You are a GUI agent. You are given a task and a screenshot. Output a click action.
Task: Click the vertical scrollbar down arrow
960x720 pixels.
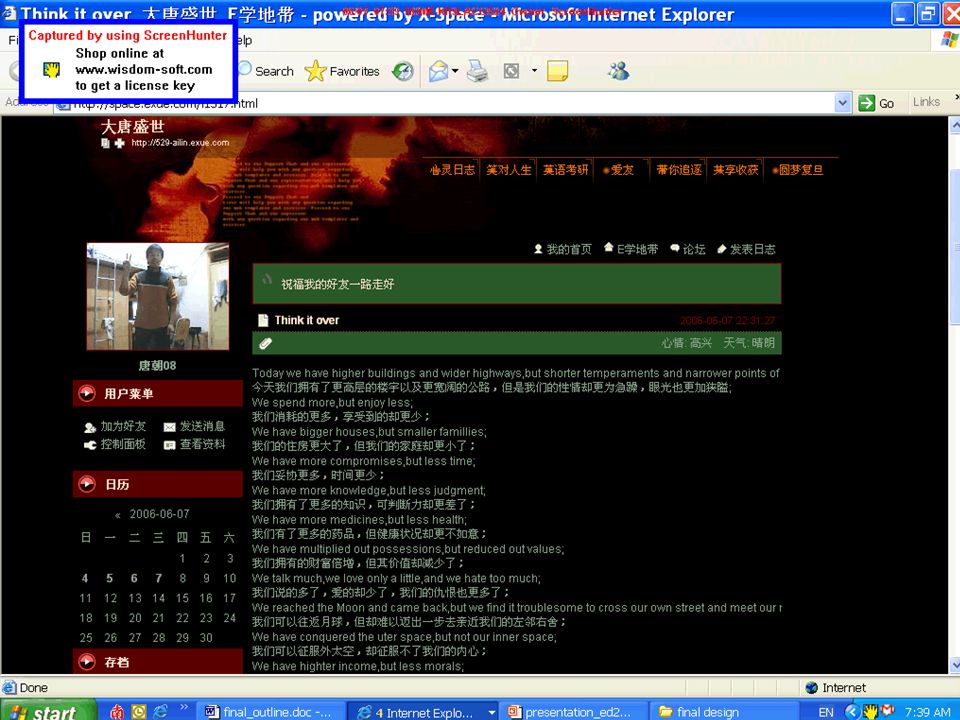(x=954, y=666)
